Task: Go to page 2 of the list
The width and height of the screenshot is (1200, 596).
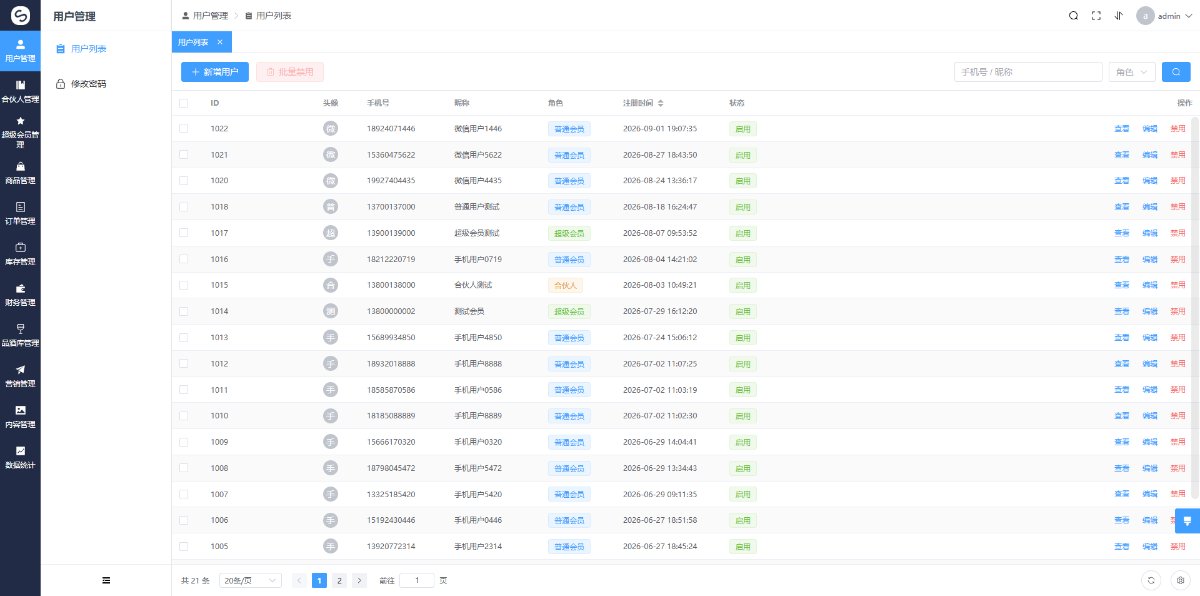Action: pyautogui.click(x=339, y=580)
